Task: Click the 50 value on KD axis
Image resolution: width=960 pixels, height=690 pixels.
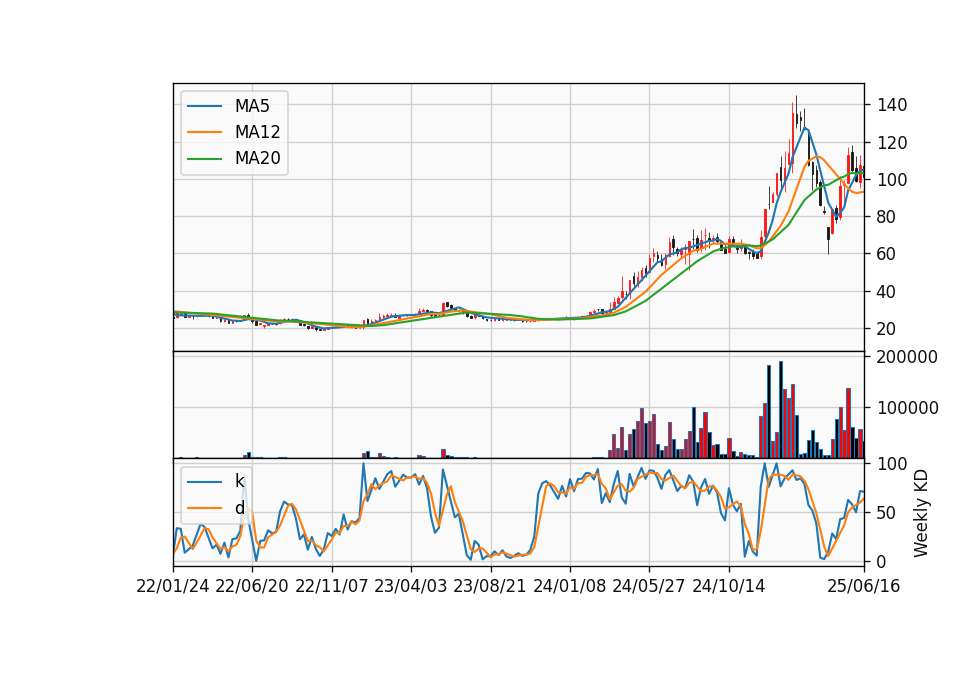Action: click(x=886, y=513)
